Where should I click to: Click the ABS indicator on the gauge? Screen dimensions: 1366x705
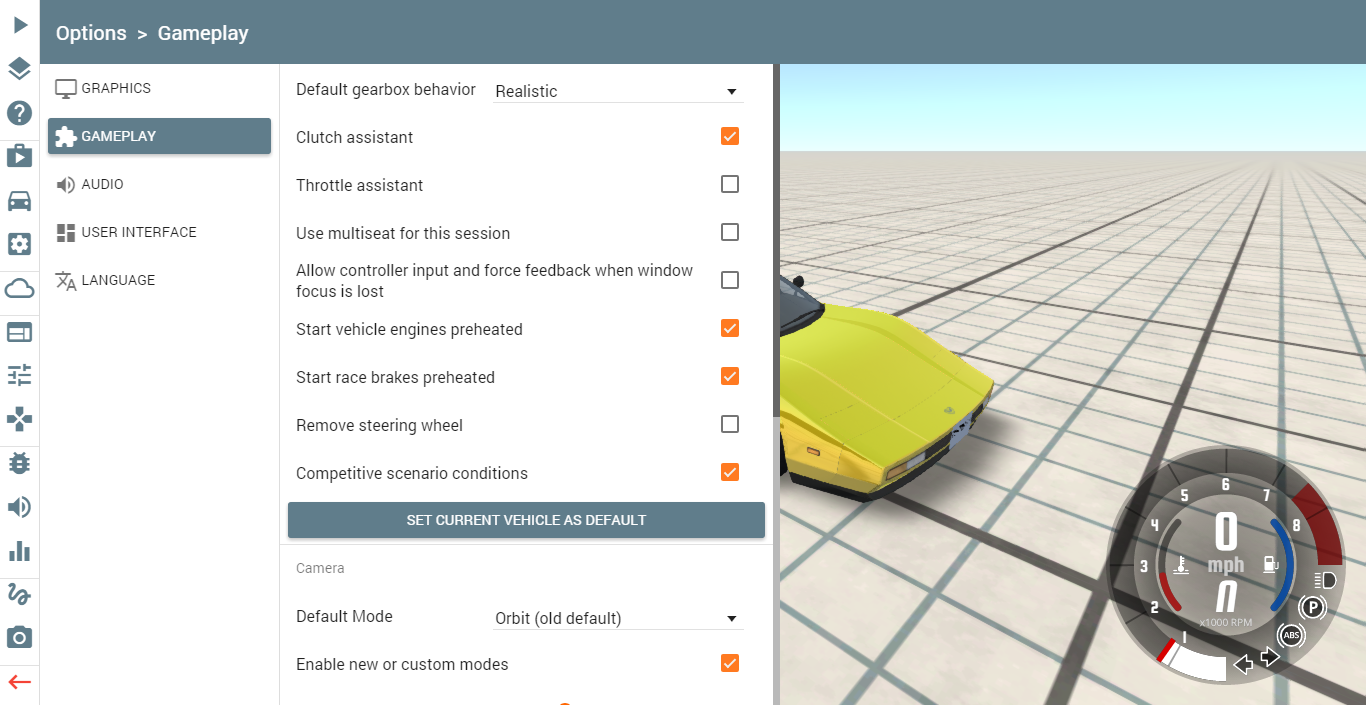coord(1291,636)
